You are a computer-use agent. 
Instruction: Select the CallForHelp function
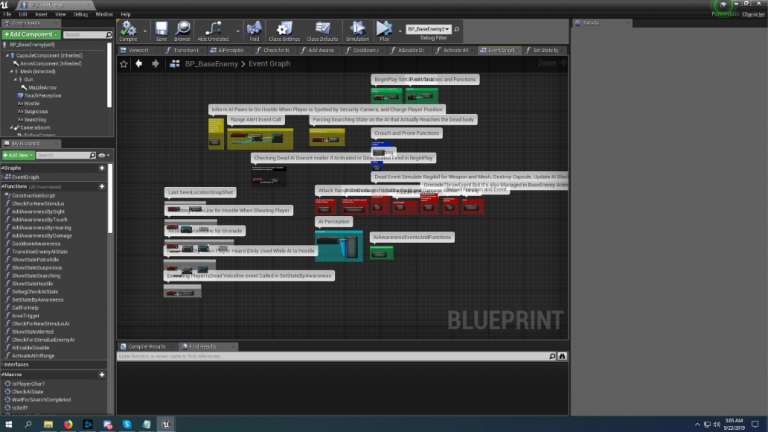pyautogui.click(x=25, y=308)
